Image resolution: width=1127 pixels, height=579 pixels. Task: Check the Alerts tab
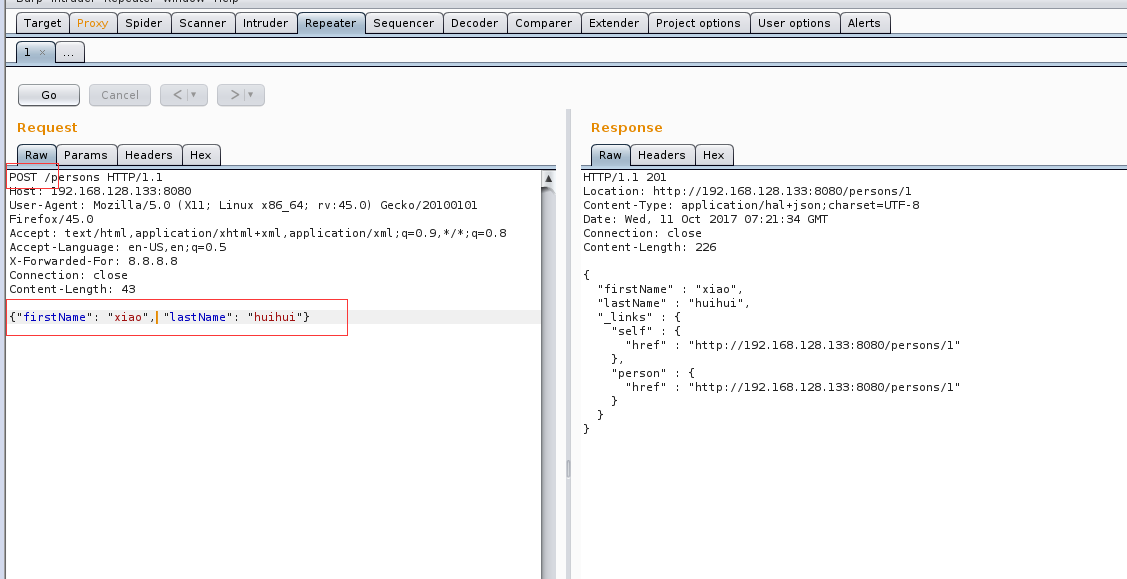[864, 22]
